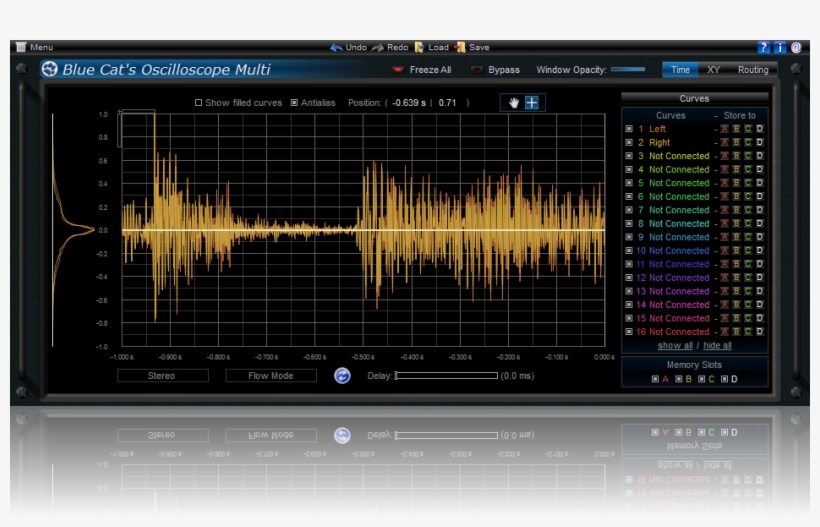Toggle visibility of curve 1 Left
Image resolution: width=820 pixels, height=527 pixels.
pos(629,129)
